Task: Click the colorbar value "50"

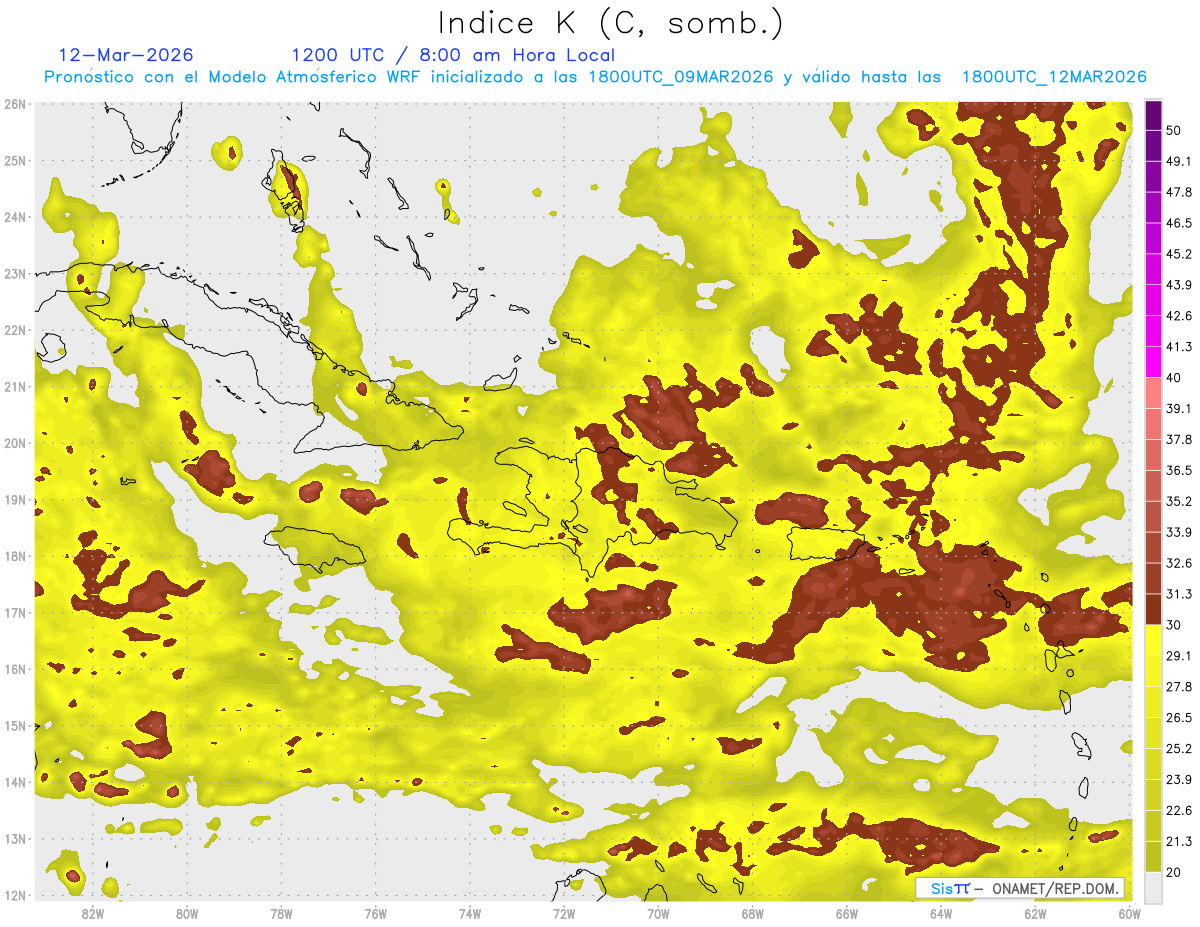Action: click(x=1175, y=130)
